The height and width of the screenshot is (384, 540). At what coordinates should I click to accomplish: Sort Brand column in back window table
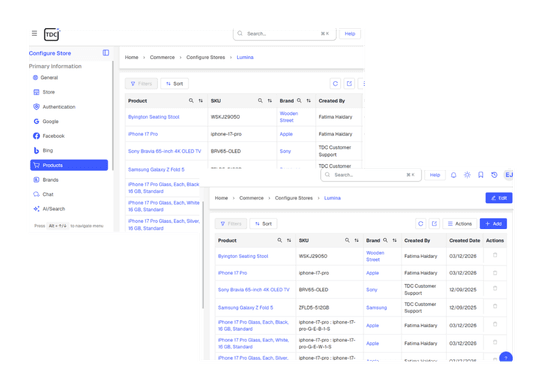309,101
